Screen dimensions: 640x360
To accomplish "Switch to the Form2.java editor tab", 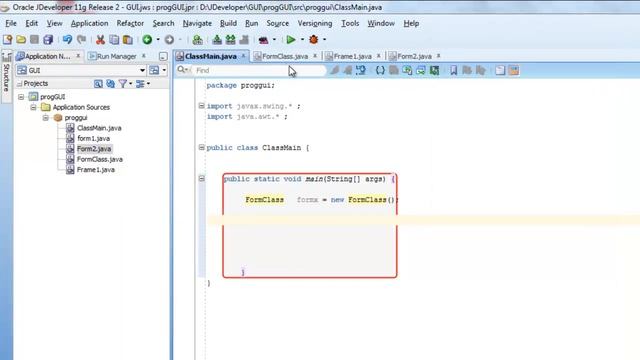I will [414, 56].
